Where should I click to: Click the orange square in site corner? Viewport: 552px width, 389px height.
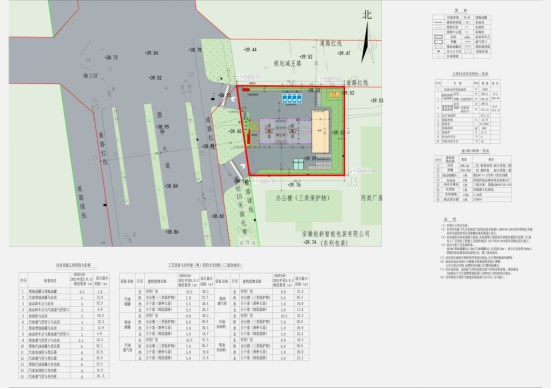coord(335,94)
